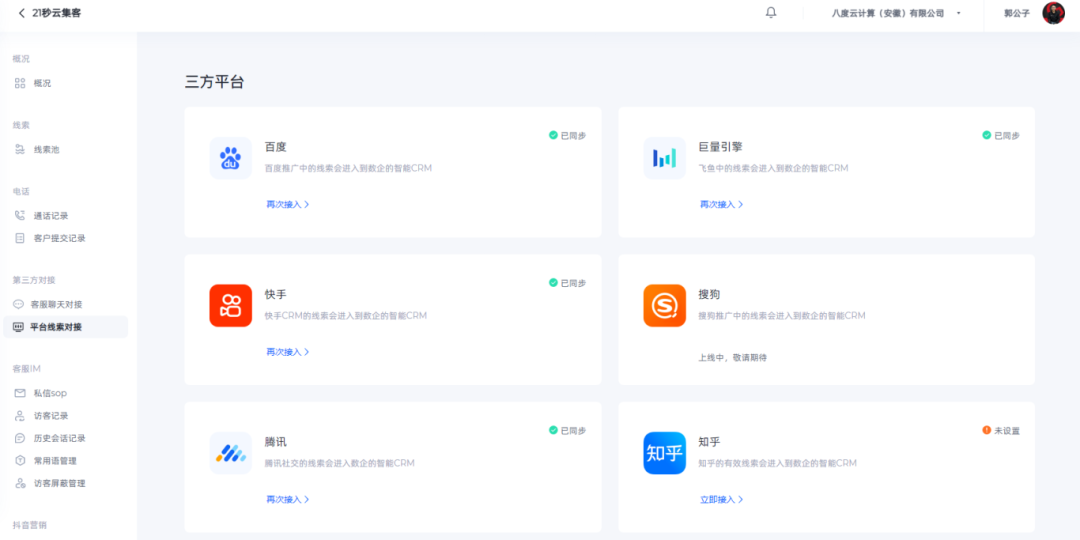Click the 客户提交记录 document icon
Screen dimensions: 1080x540
pos(20,238)
